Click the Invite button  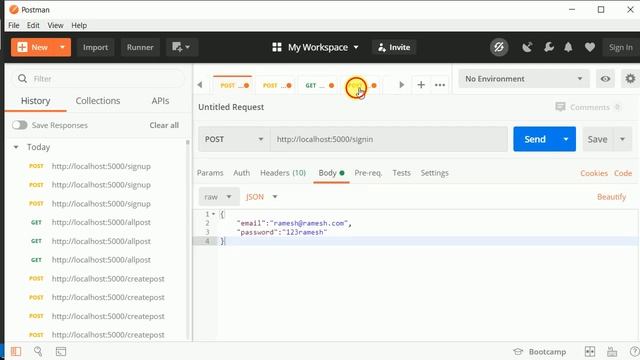[x=394, y=47]
